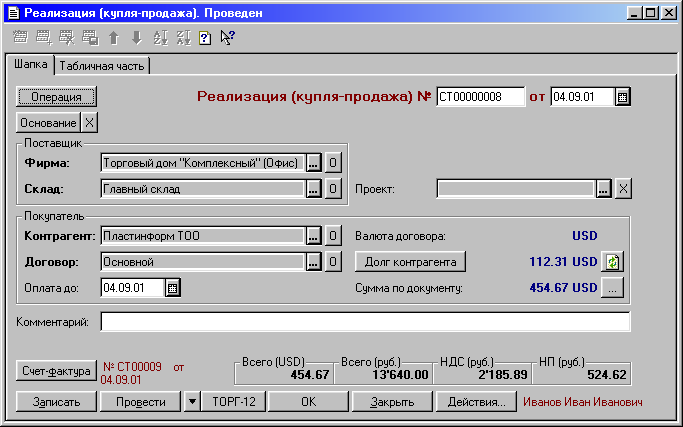Click the НП (руб.) value 524.62
Viewport: 683px width, 427px height.
[607, 375]
